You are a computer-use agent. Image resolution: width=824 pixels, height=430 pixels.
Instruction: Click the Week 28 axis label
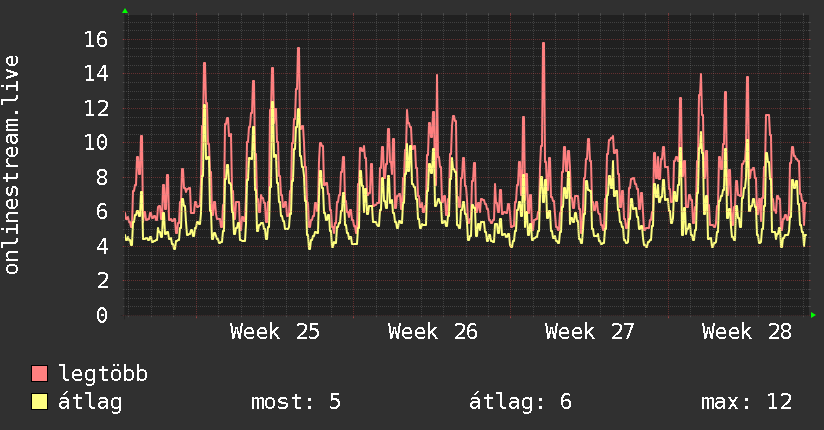[x=747, y=332]
